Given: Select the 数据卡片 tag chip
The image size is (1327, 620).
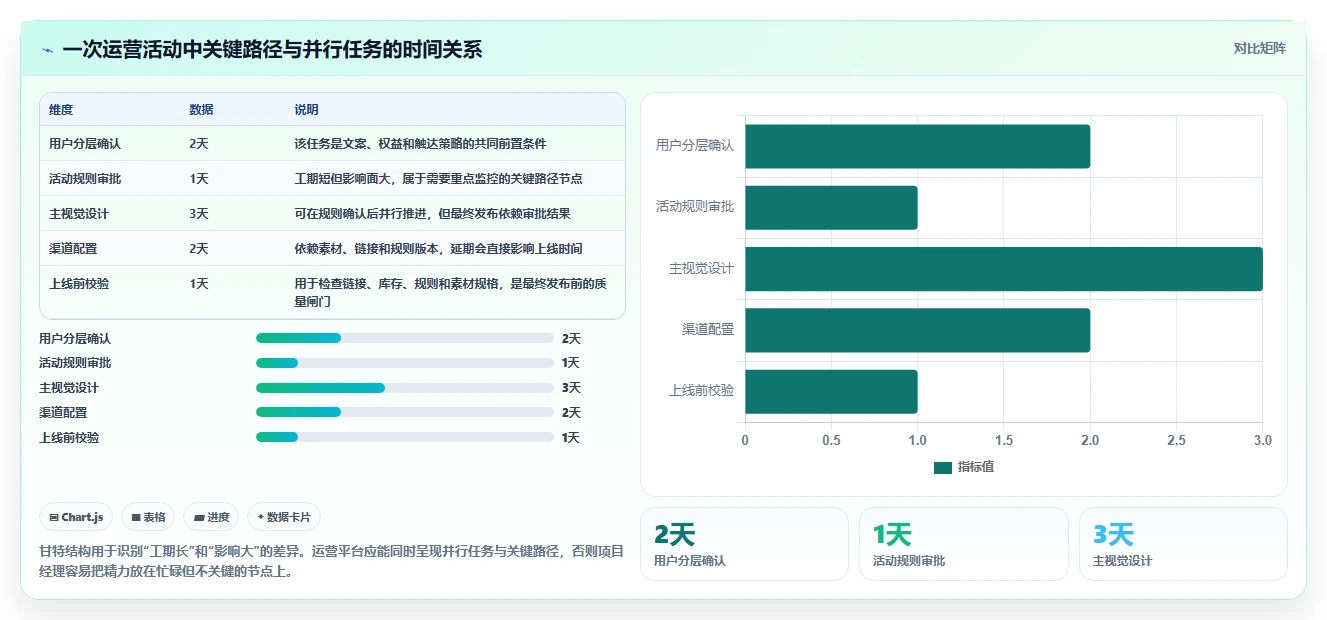Looking at the screenshot, I should tap(284, 517).
